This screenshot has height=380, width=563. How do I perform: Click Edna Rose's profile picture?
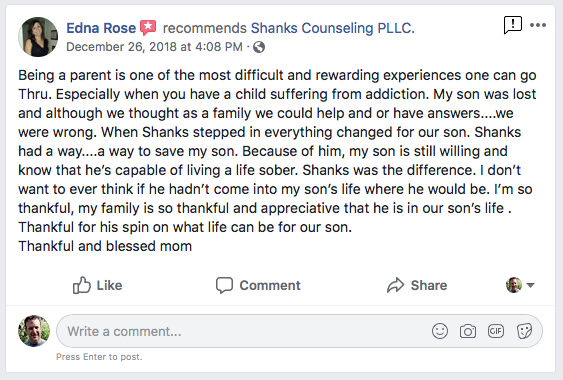pyautogui.click(x=38, y=37)
